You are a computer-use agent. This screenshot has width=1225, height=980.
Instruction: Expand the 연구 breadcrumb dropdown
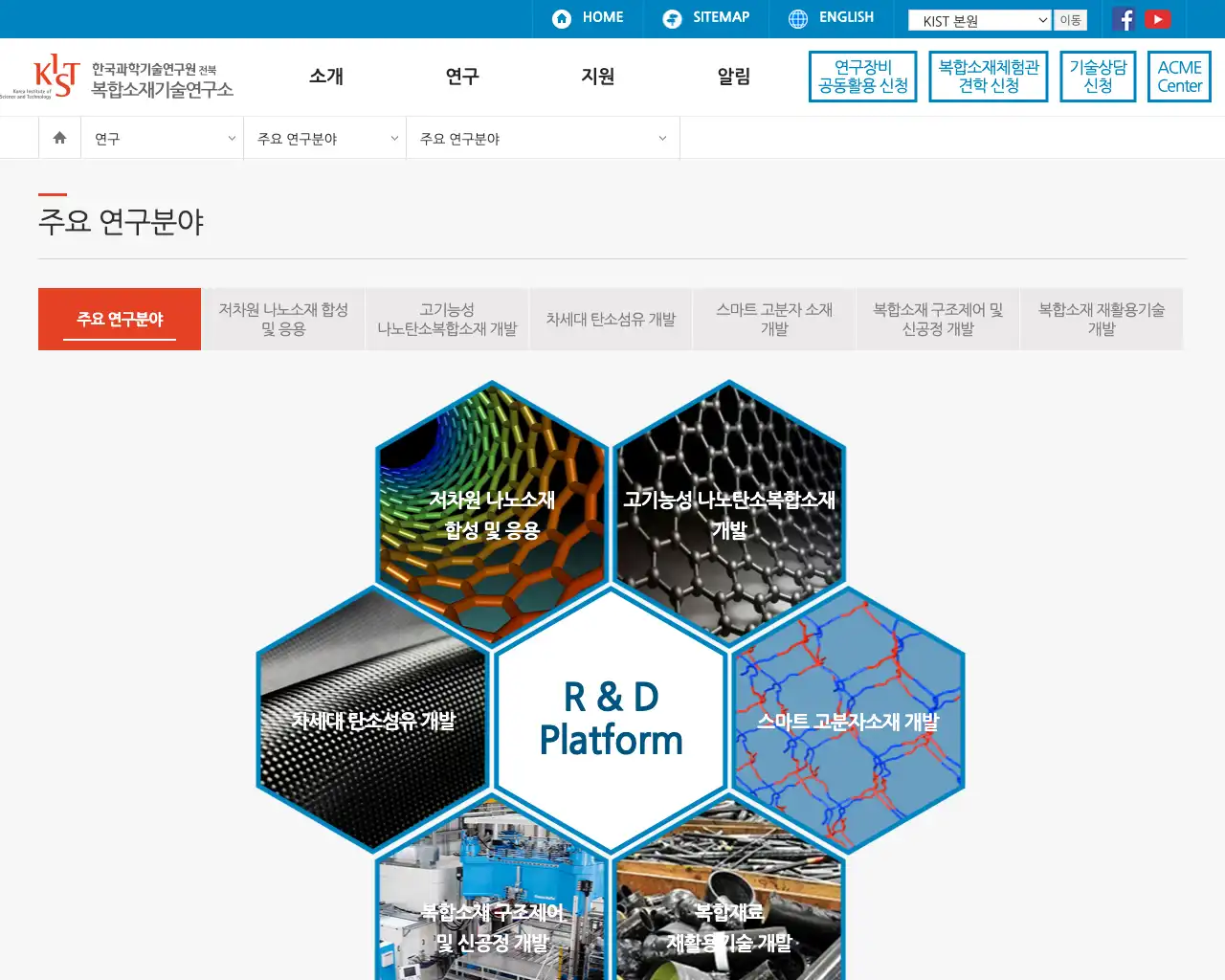coord(163,139)
